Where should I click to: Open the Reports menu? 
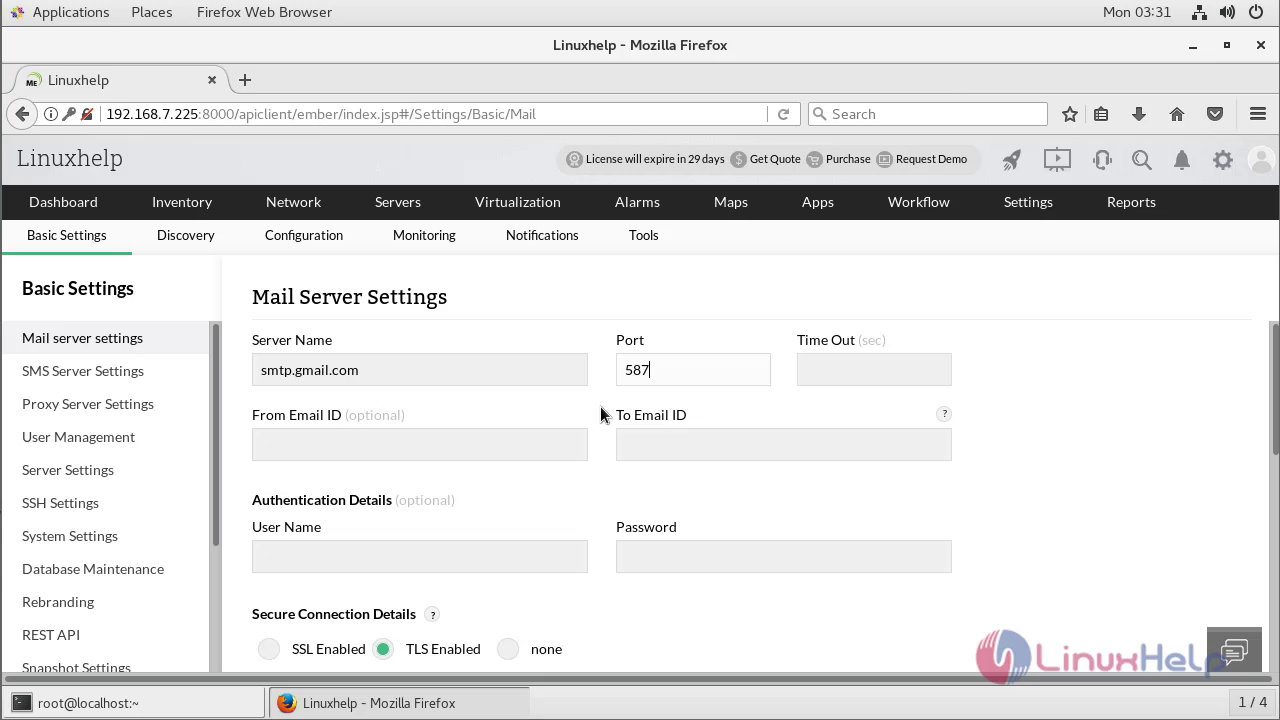(x=1131, y=202)
